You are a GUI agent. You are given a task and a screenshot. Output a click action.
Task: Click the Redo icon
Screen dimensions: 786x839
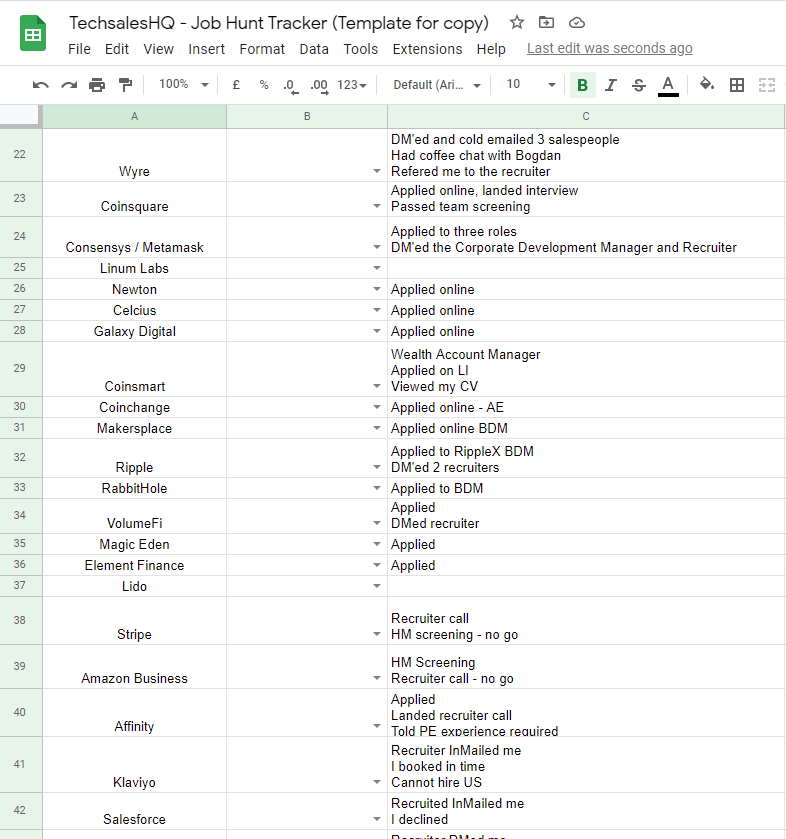[69, 85]
